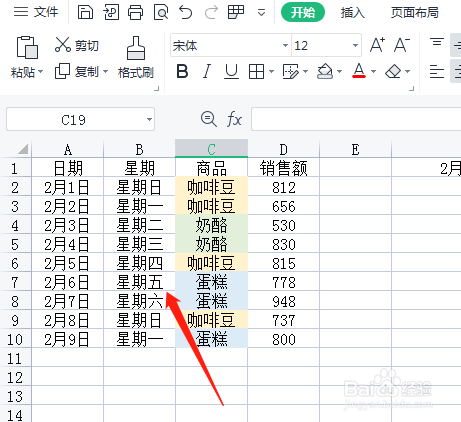Screen dimensions: 461x422
Task: Click the eraser clear icon
Action: 393,71
